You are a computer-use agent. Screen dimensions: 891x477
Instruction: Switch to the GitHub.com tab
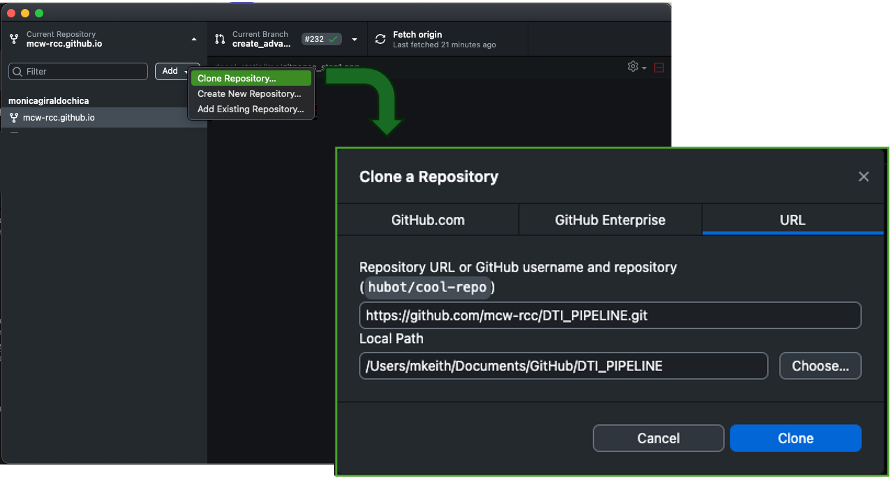427,220
